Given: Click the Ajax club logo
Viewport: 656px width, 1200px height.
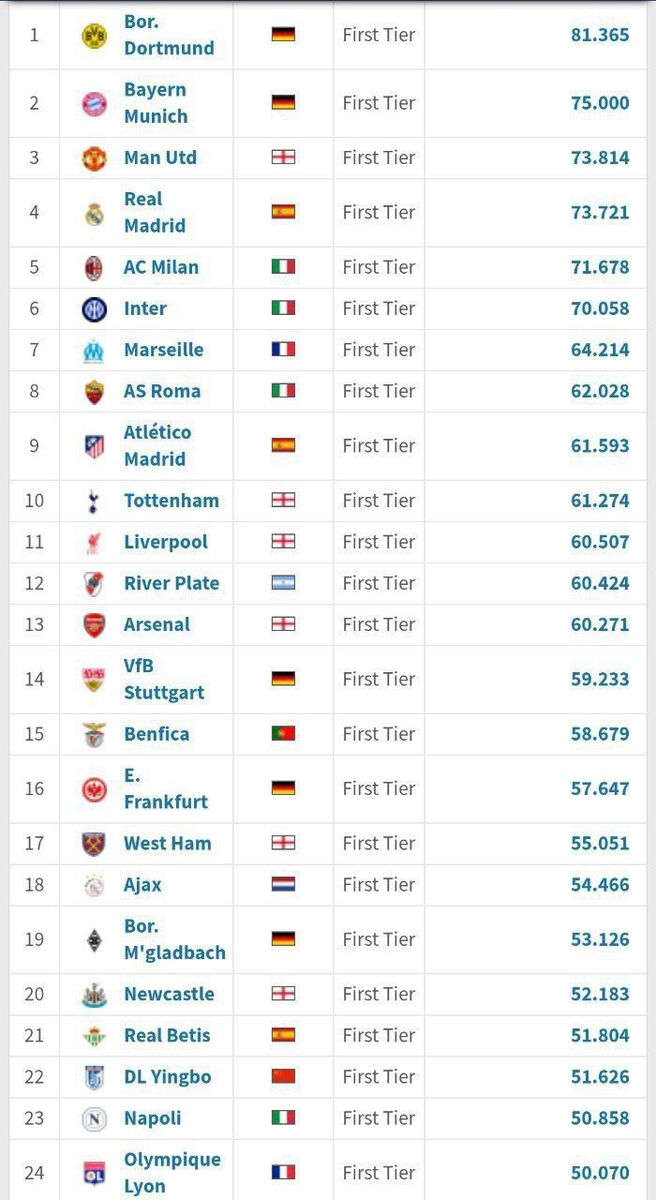Looking at the screenshot, I should (x=94, y=885).
